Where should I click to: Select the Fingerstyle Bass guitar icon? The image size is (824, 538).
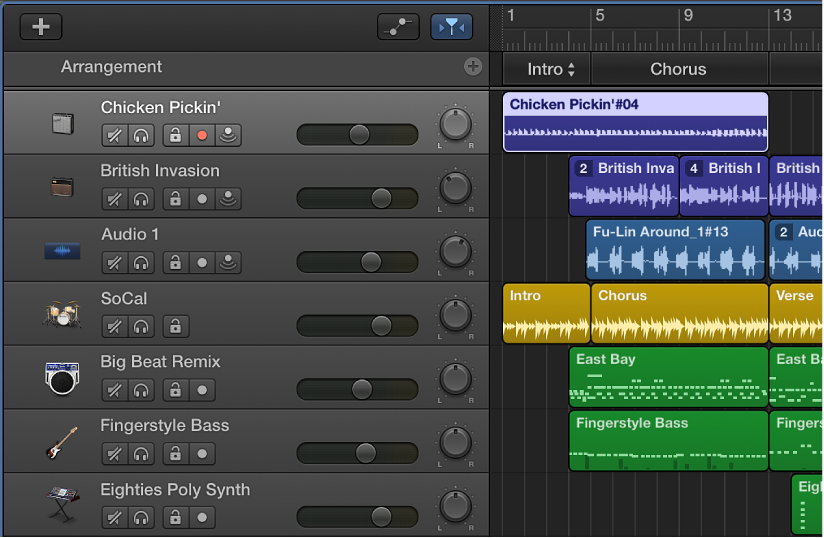click(x=62, y=442)
